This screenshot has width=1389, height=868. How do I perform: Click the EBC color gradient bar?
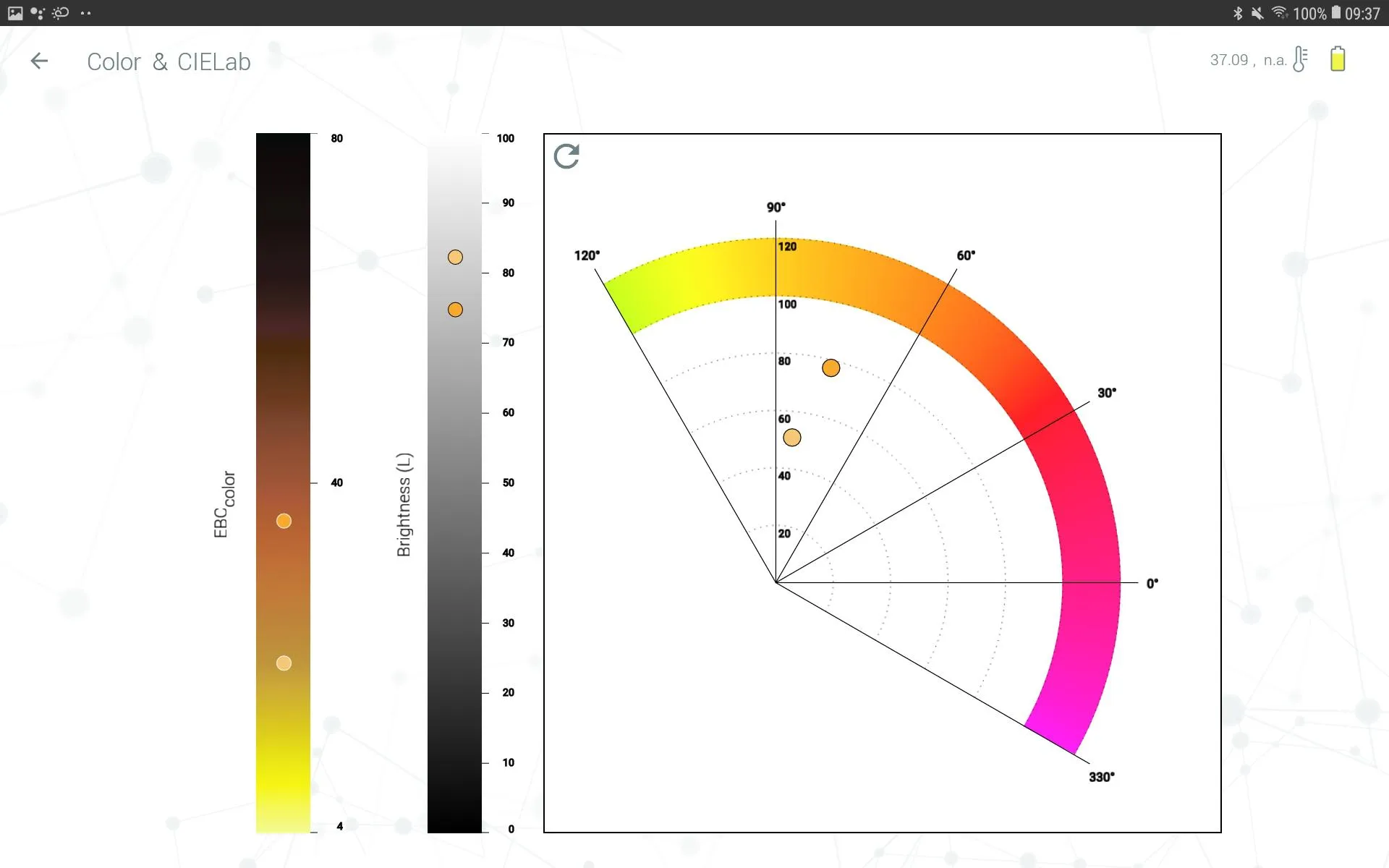[283, 483]
